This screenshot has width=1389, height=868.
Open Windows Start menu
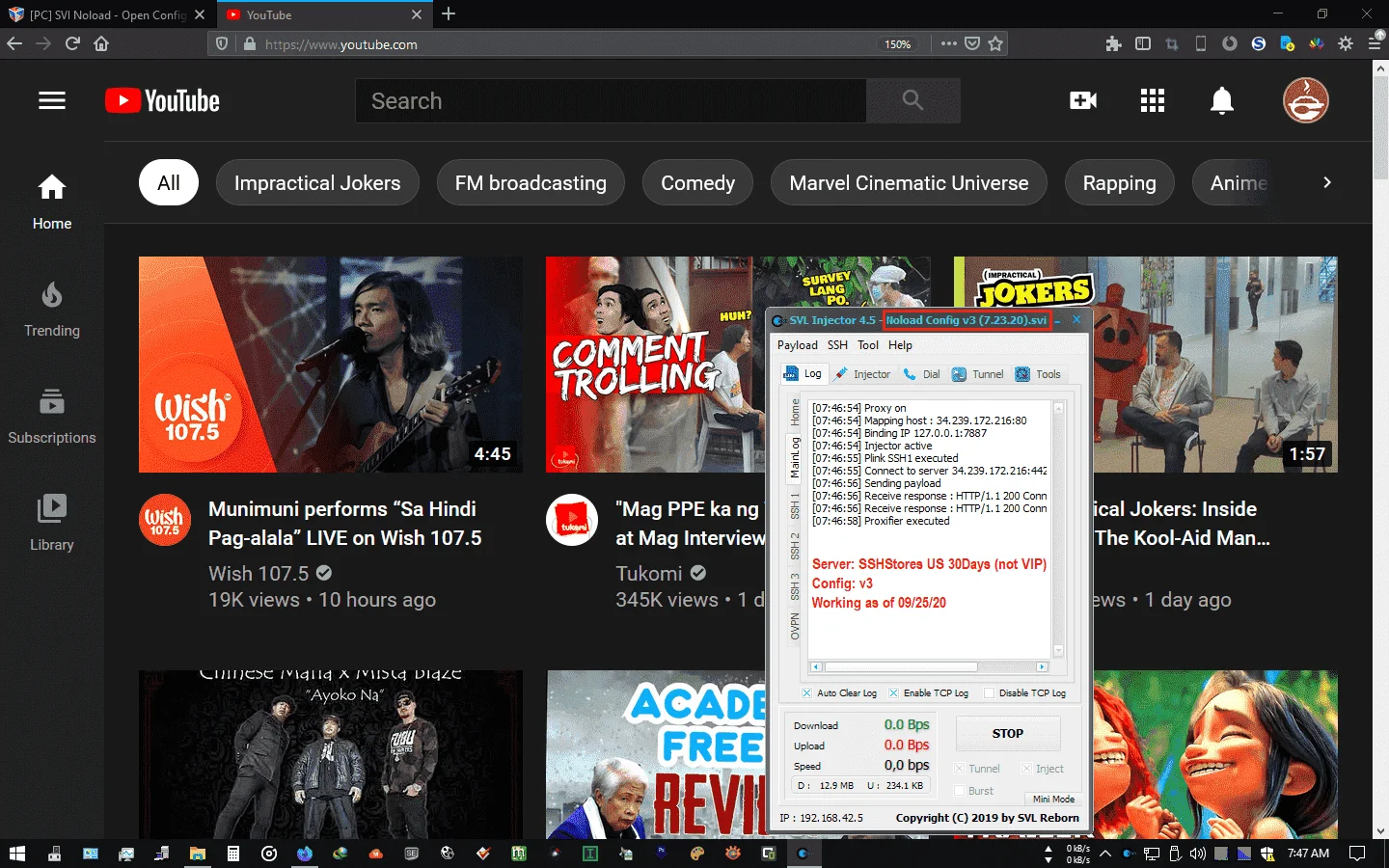point(16,854)
